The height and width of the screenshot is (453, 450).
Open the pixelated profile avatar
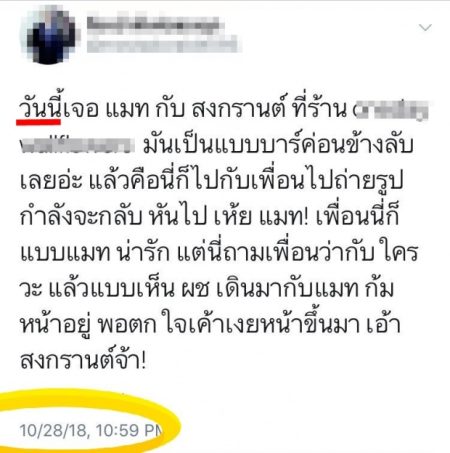[50, 35]
